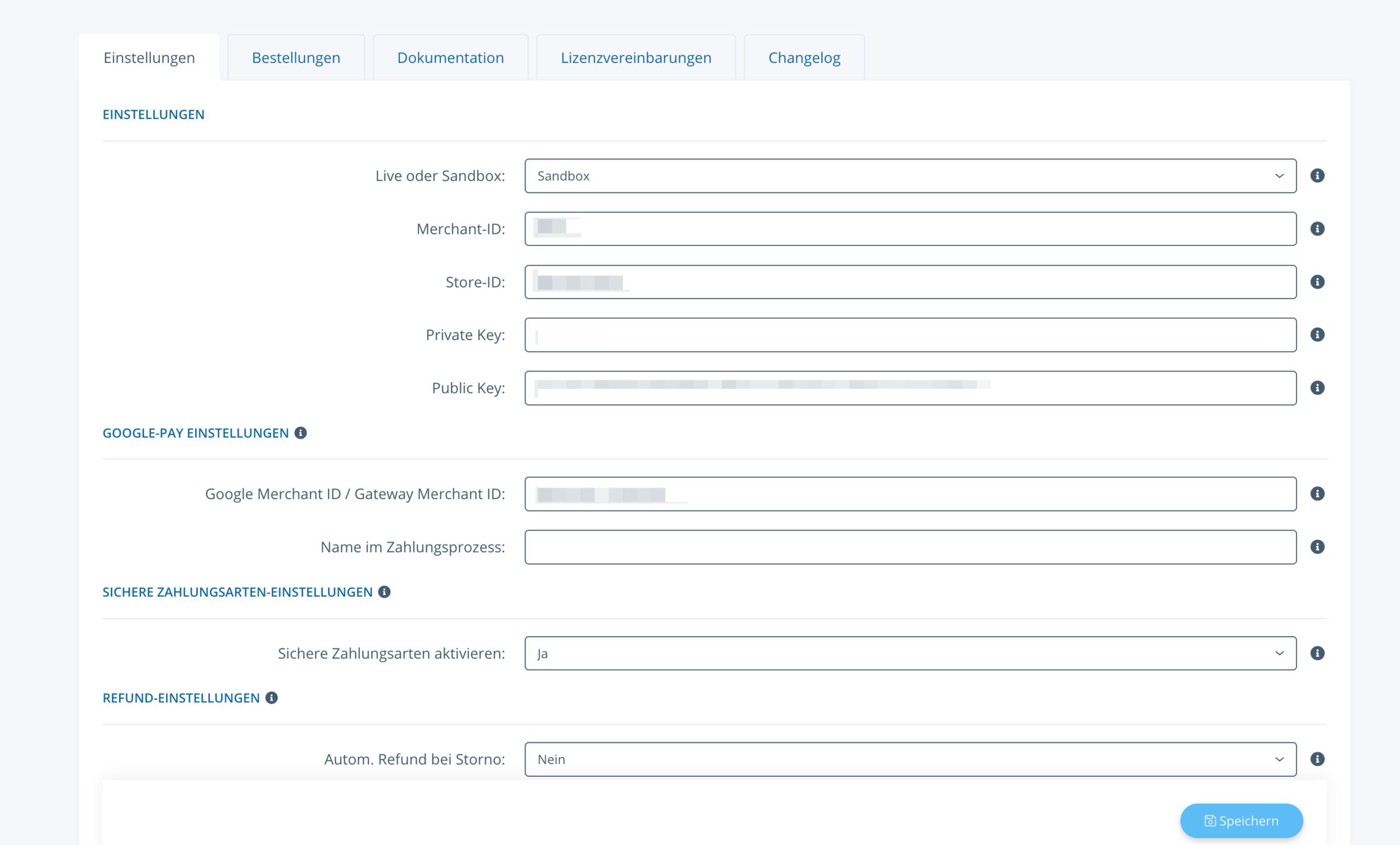The width and height of the screenshot is (1400, 845).
Task: Click info icon beside Merchant-ID field
Action: (1317, 229)
